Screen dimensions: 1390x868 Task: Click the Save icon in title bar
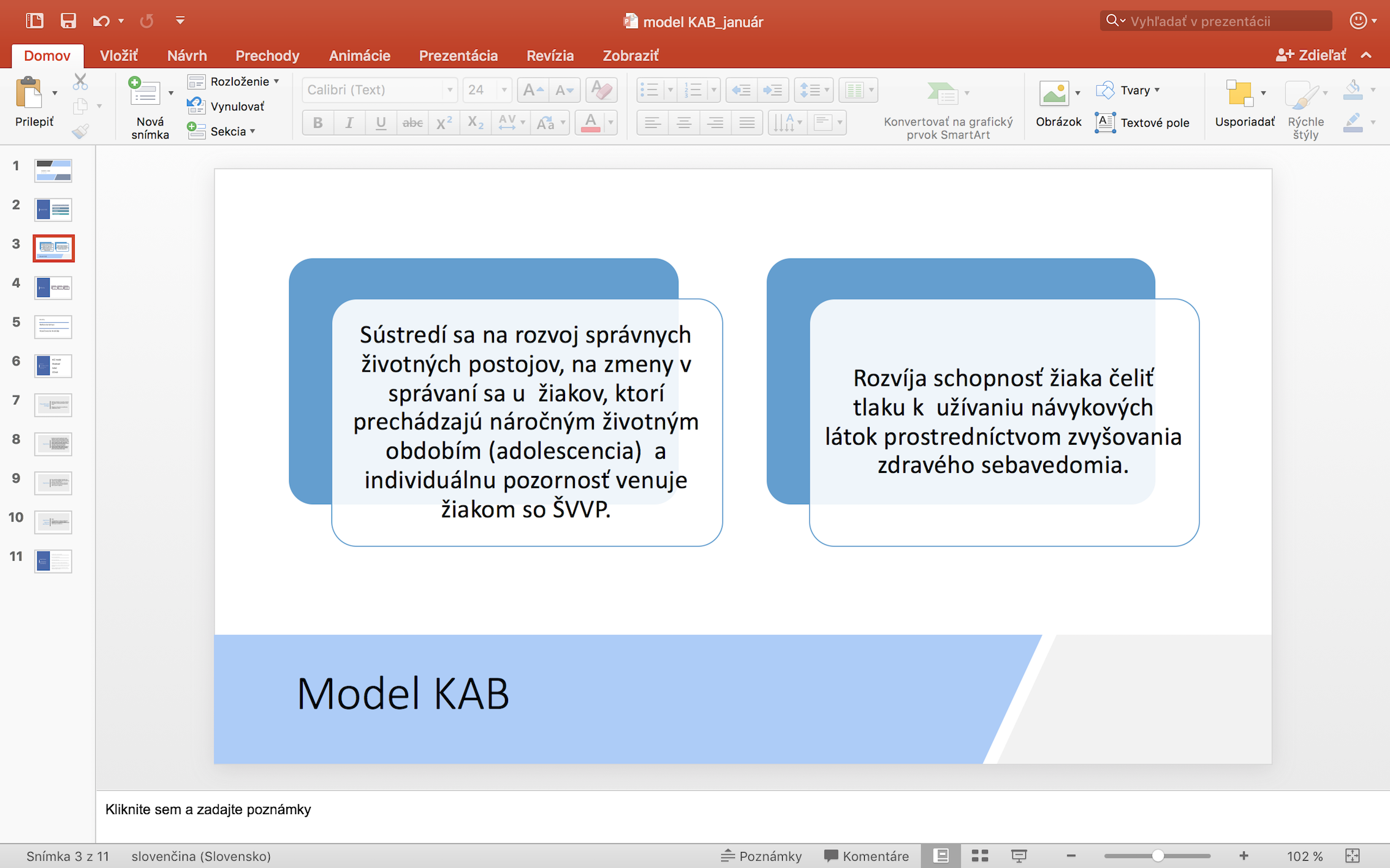[x=68, y=21]
